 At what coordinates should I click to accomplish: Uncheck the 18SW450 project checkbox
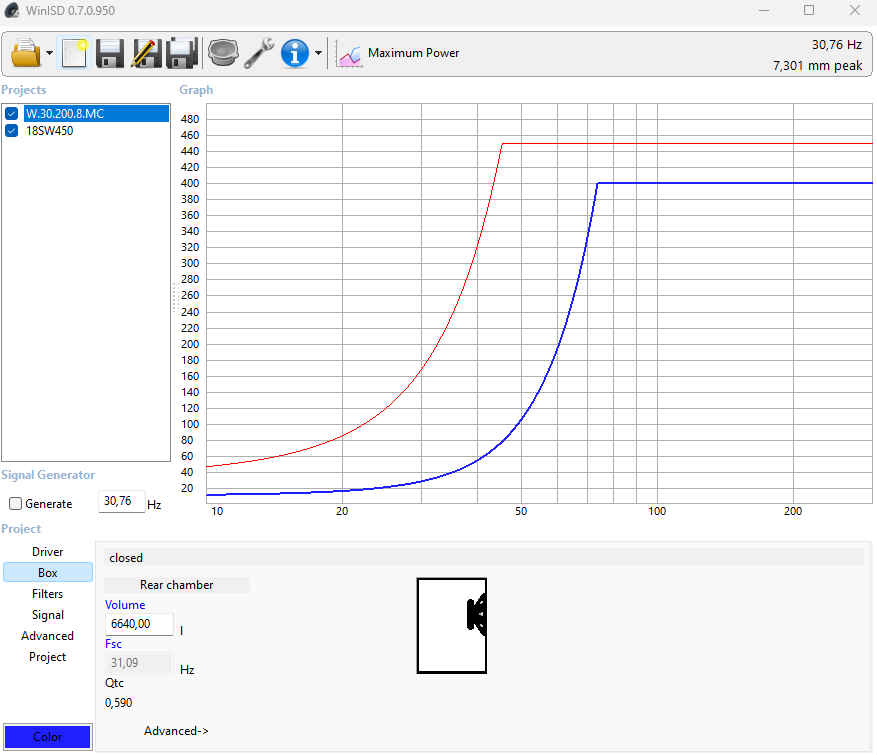(x=12, y=131)
